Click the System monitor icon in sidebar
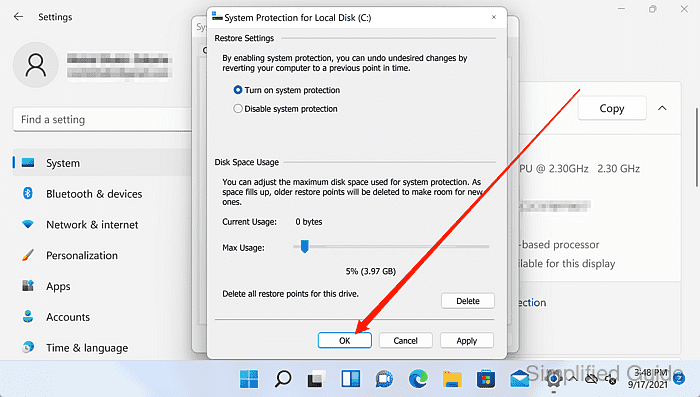The width and height of the screenshot is (700, 397). 28,163
